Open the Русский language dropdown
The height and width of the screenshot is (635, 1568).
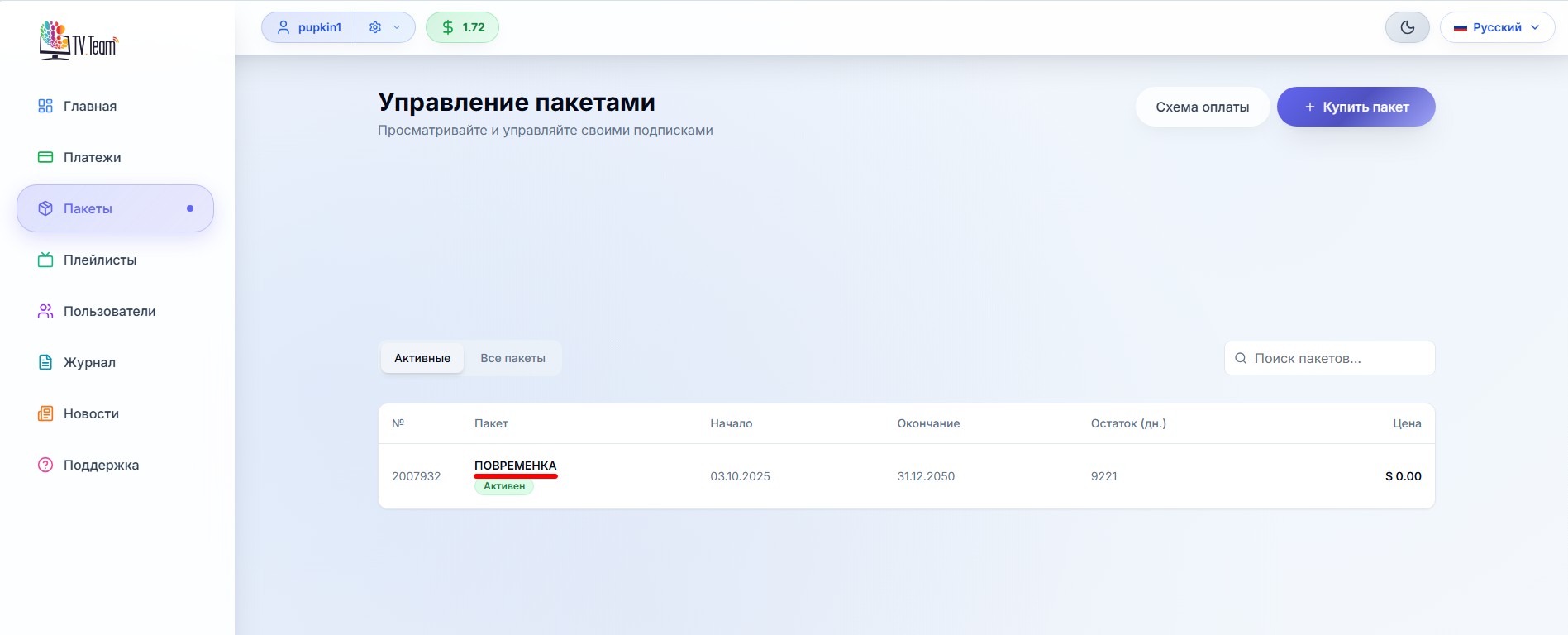click(1496, 27)
